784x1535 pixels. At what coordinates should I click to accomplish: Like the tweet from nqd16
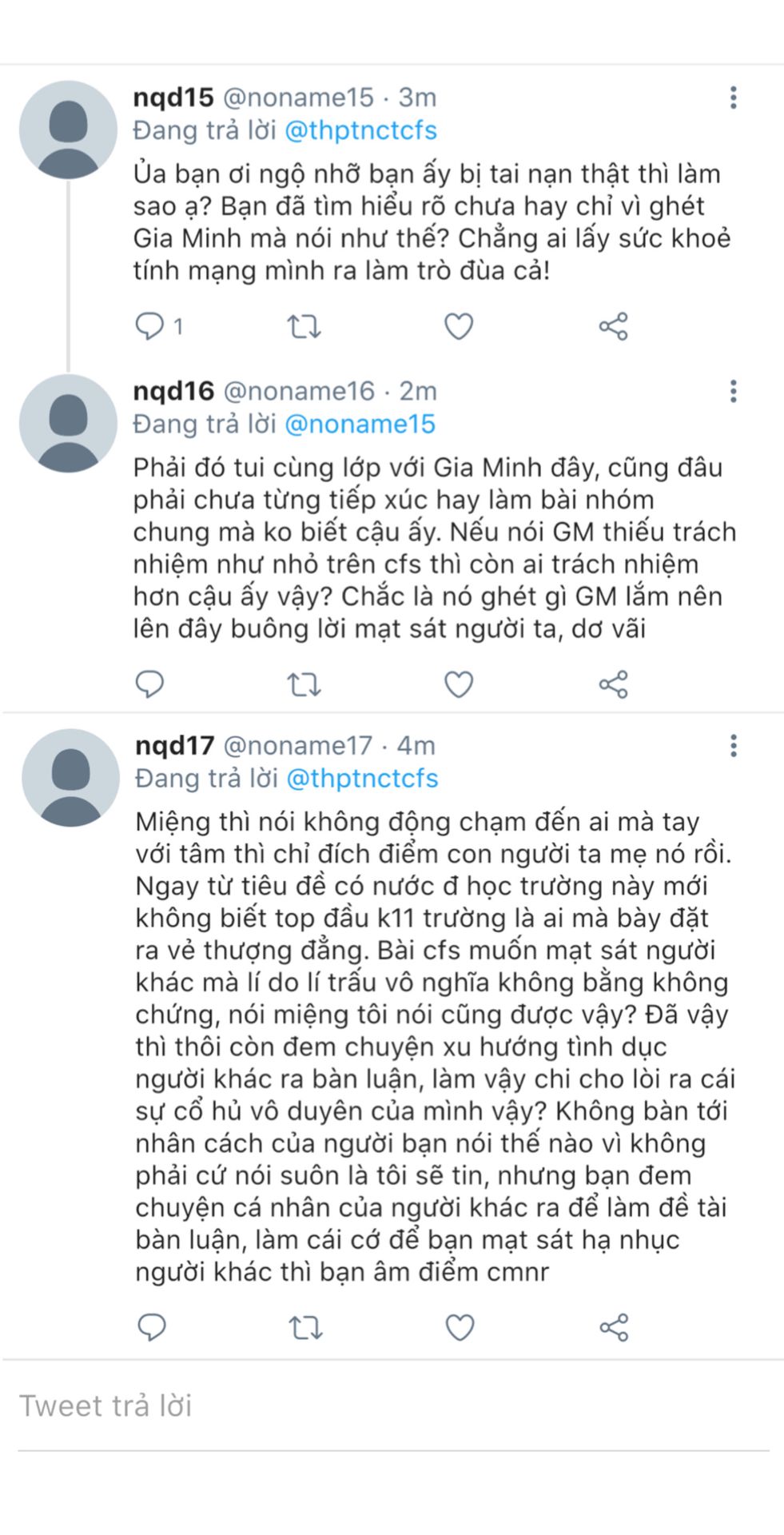pyautogui.click(x=459, y=684)
